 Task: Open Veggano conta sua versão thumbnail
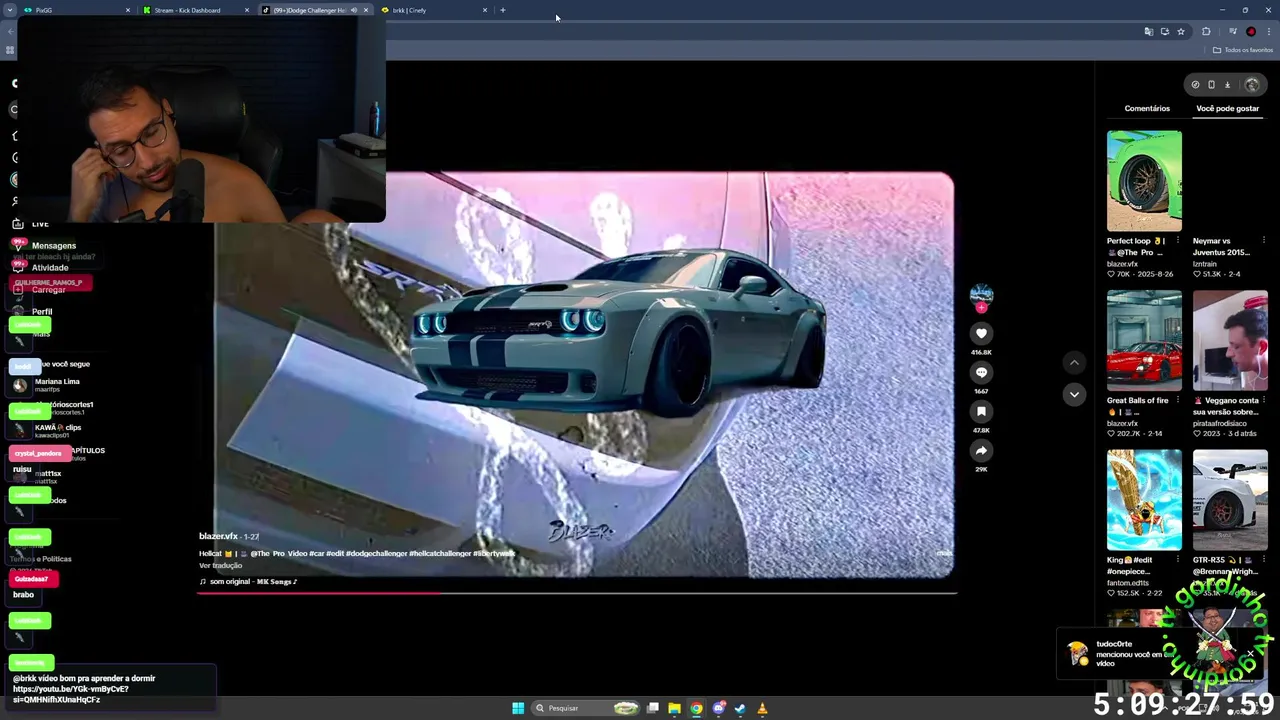1230,340
